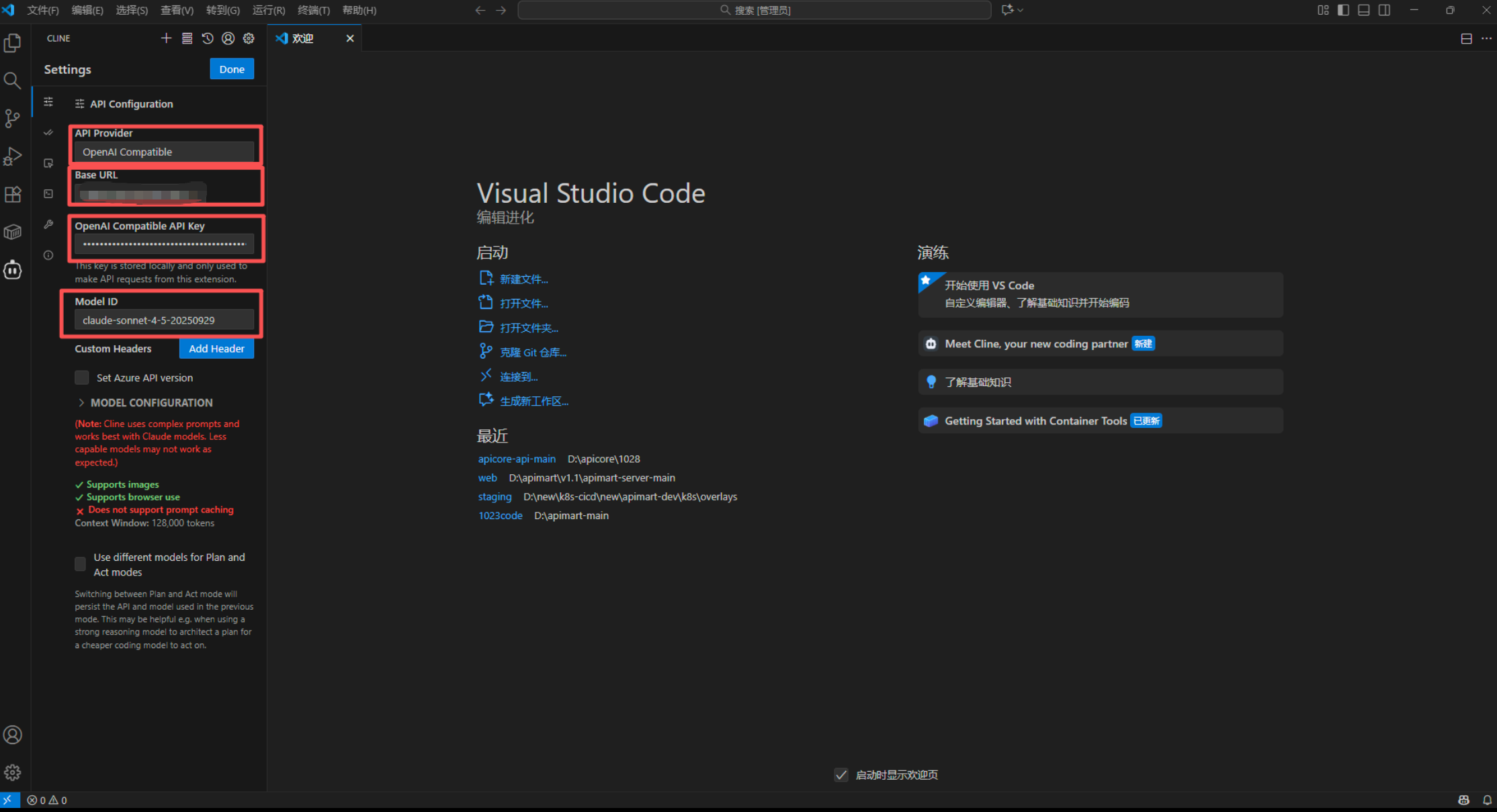Select the Debug wrench settings tab icon
Viewport: 1497px width, 812px height.
pyautogui.click(x=48, y=224)
